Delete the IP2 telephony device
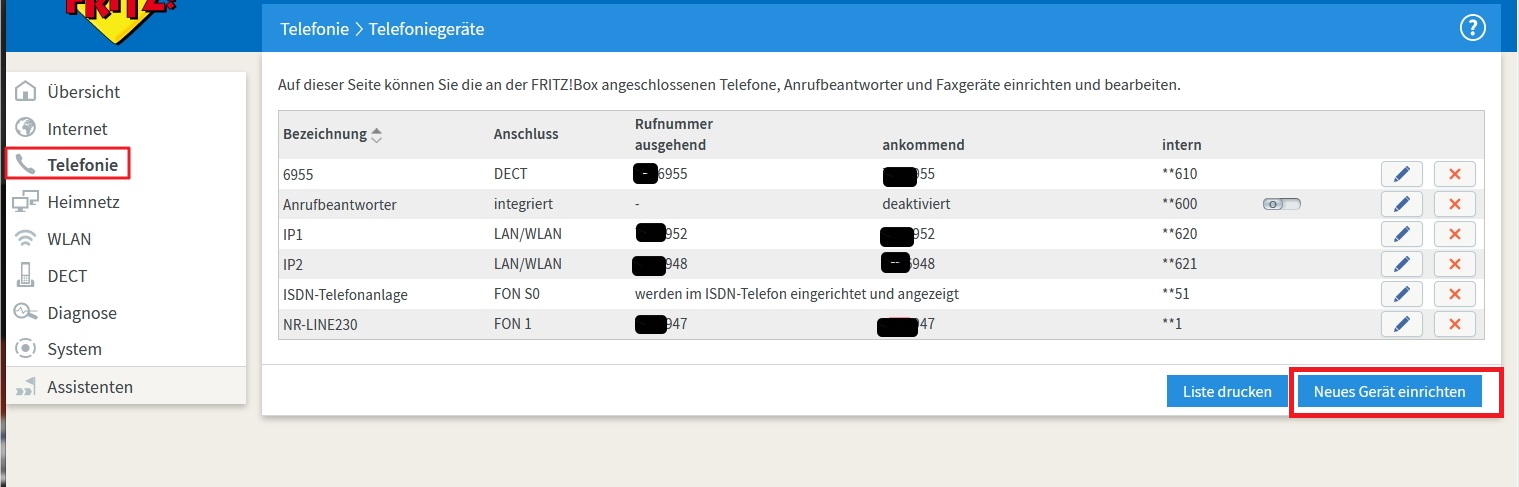This screenshot has height=487, width=1519. click(1454, 264)
